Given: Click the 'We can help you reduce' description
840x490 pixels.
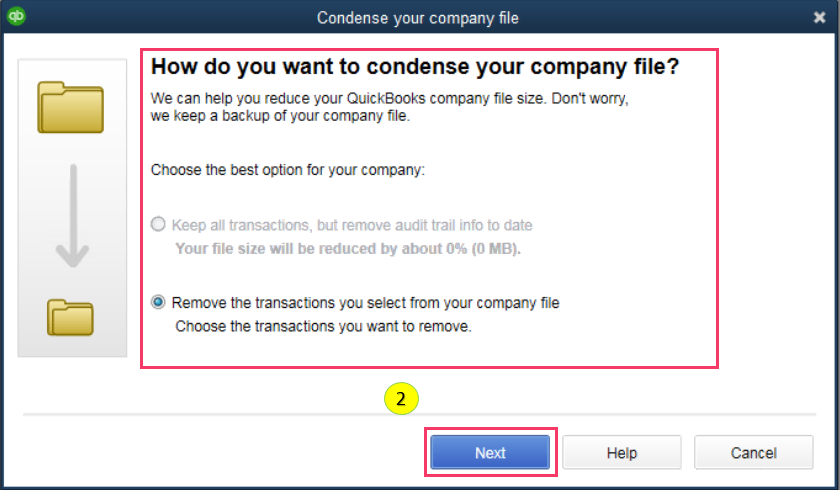Looking at the screenshot, I should point(392,100).
